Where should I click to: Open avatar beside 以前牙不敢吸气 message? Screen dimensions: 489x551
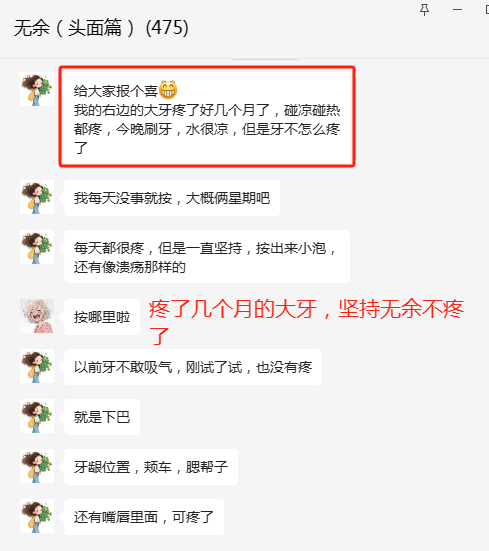click(x=37, y=366)
